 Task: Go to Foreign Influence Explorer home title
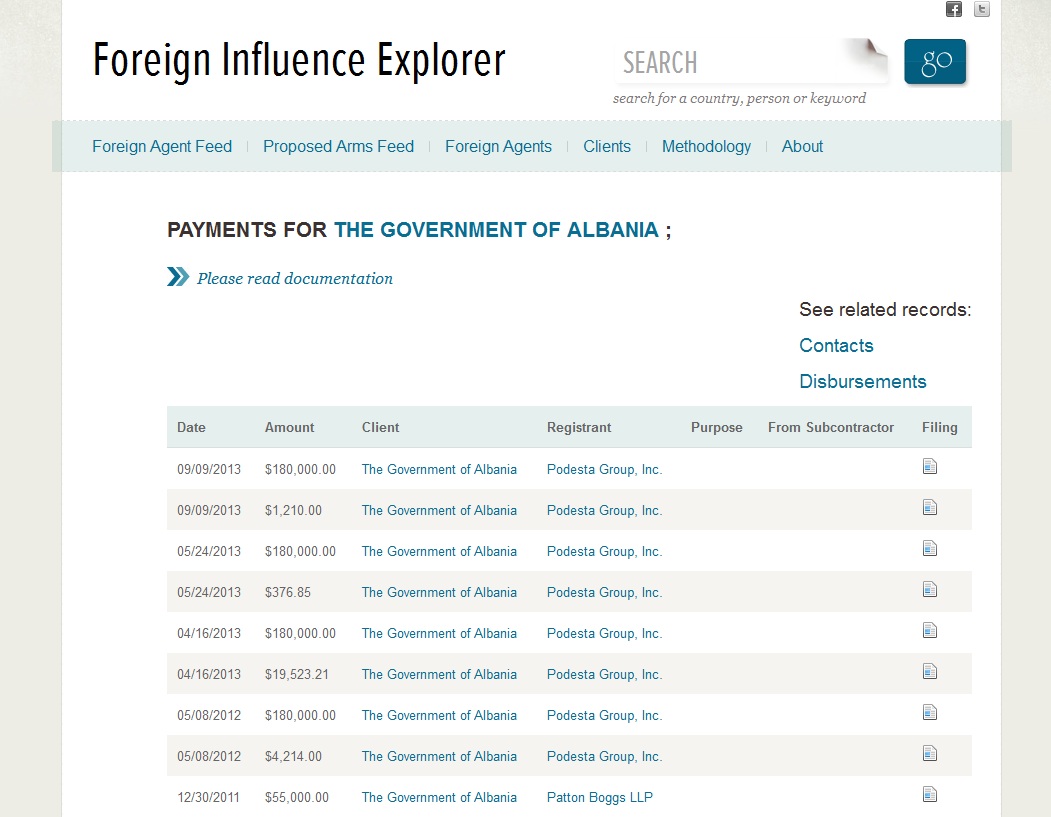(x=299, y=61)
